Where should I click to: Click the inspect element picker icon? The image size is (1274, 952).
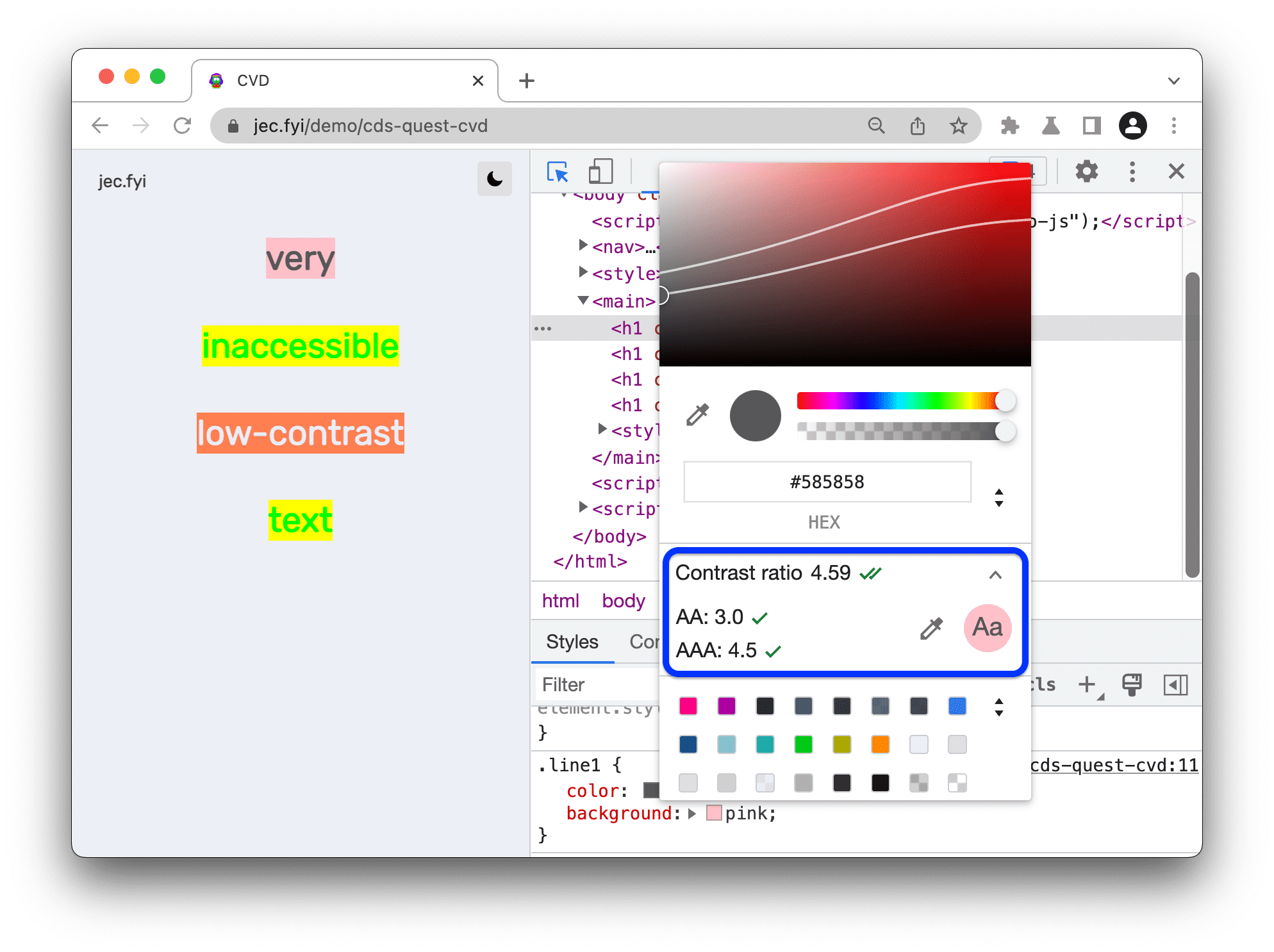[557, 171]
